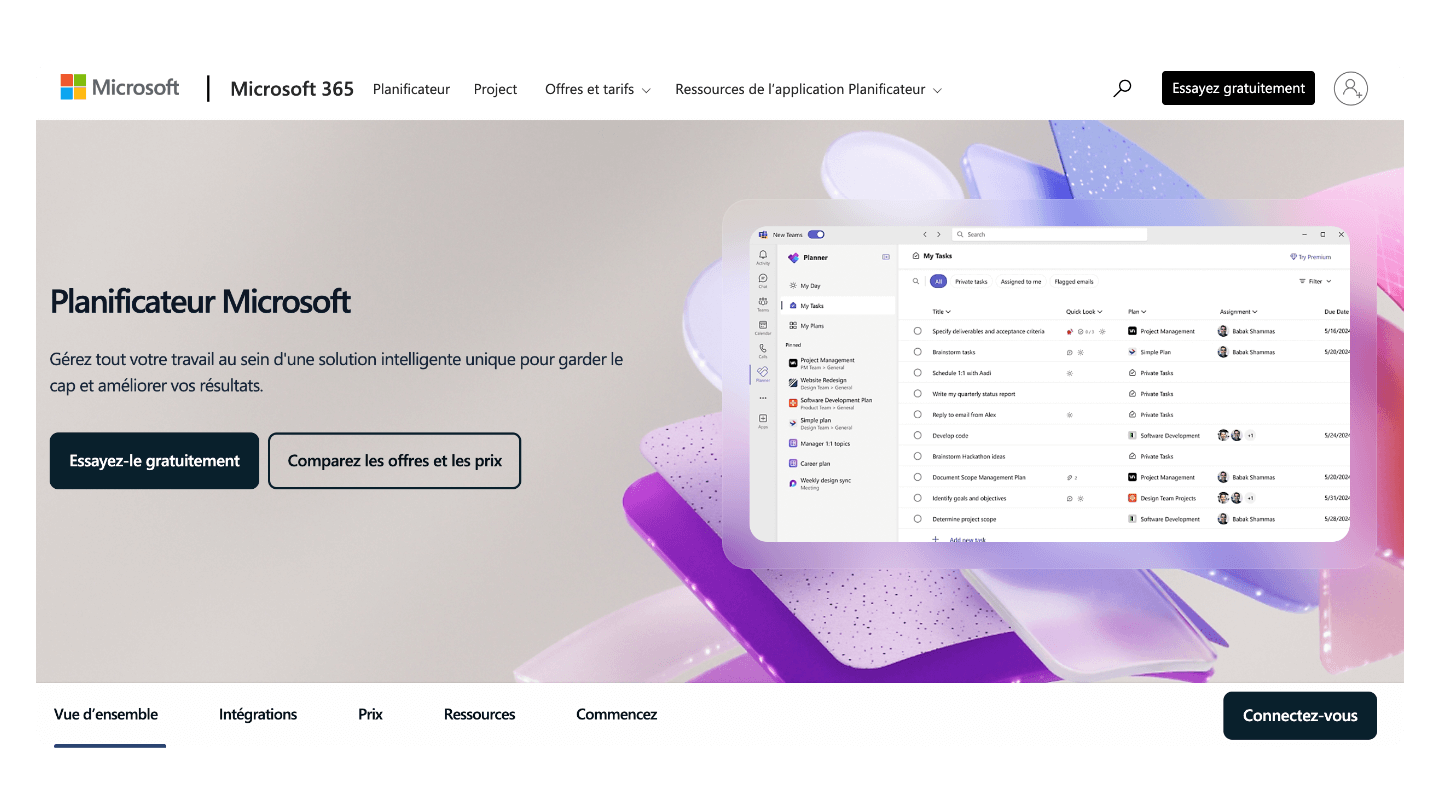Mark 'Specify deliverables and acceptance criteria' complete
1440x810 pixels.
[918, 331]
